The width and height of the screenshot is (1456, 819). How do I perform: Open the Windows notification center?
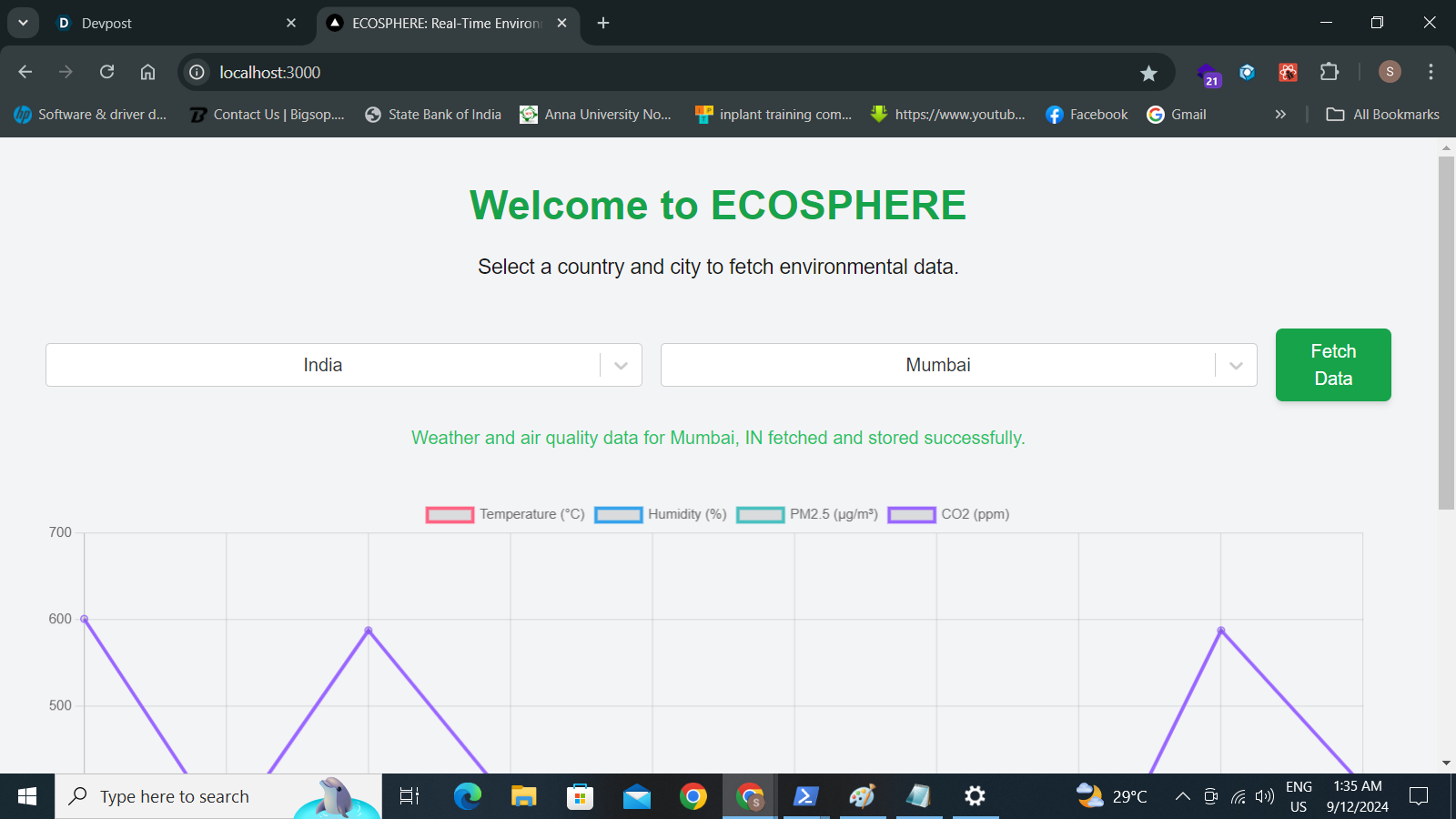point(1419,796)
